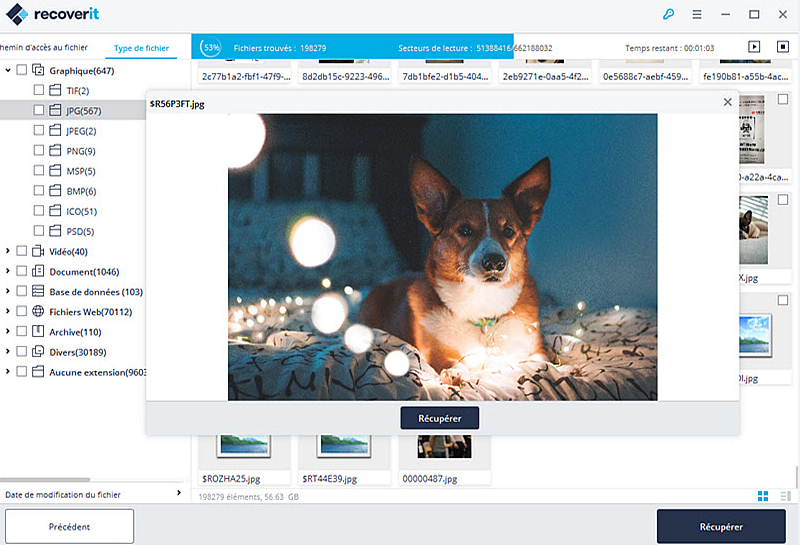Switch to list detail view
The image size is (800, 545).
coord(786,496)
